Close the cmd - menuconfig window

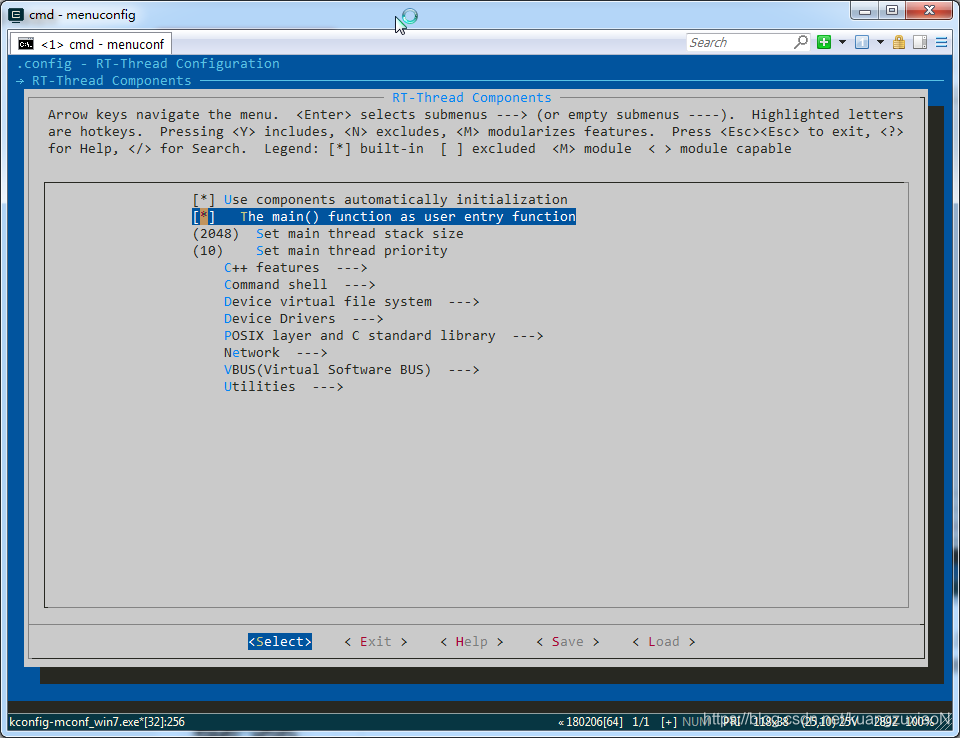click(929, 10)
